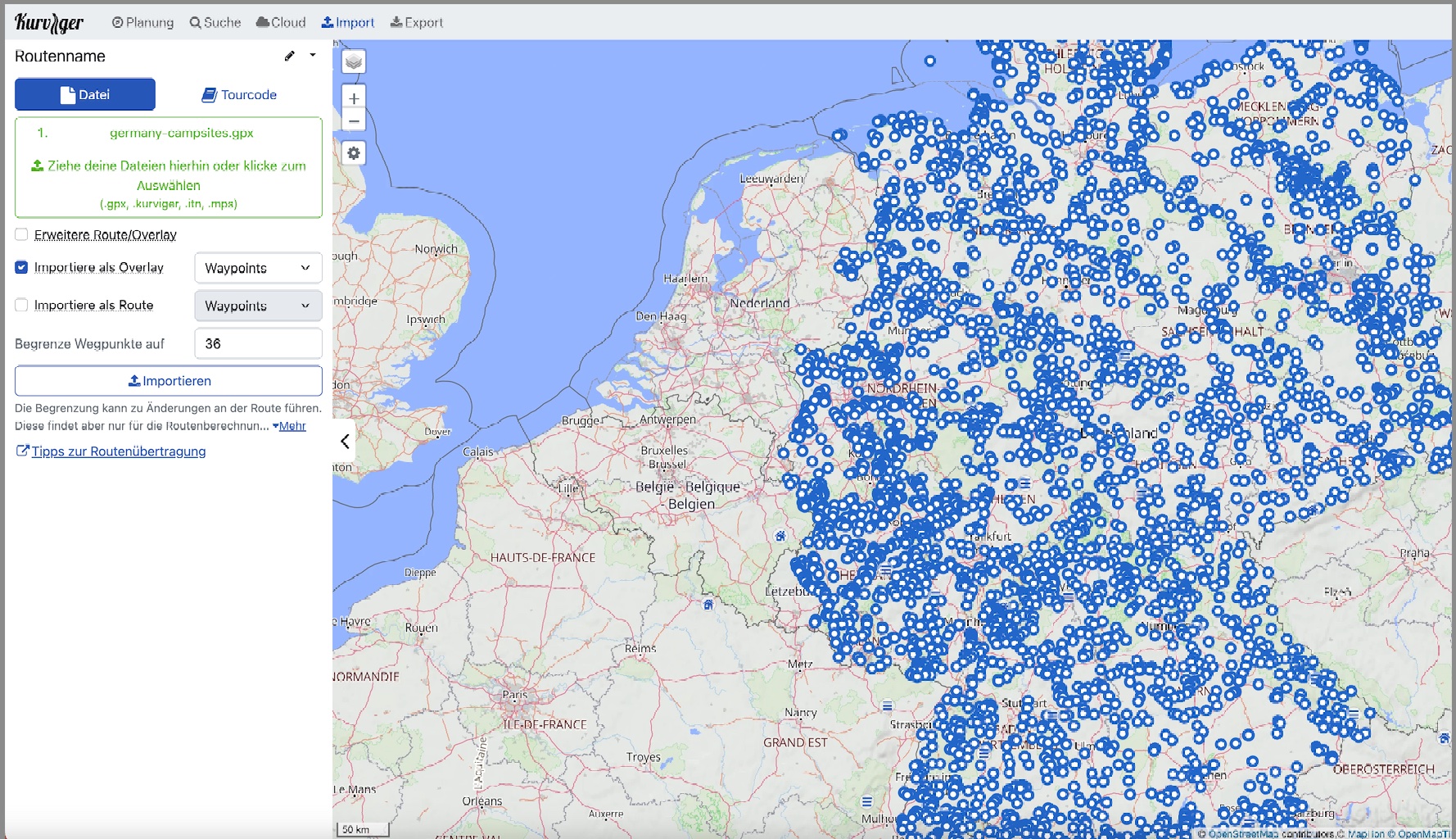Zoom in on the map
This screenshot has height=839, width=1456.
point(354,98)
